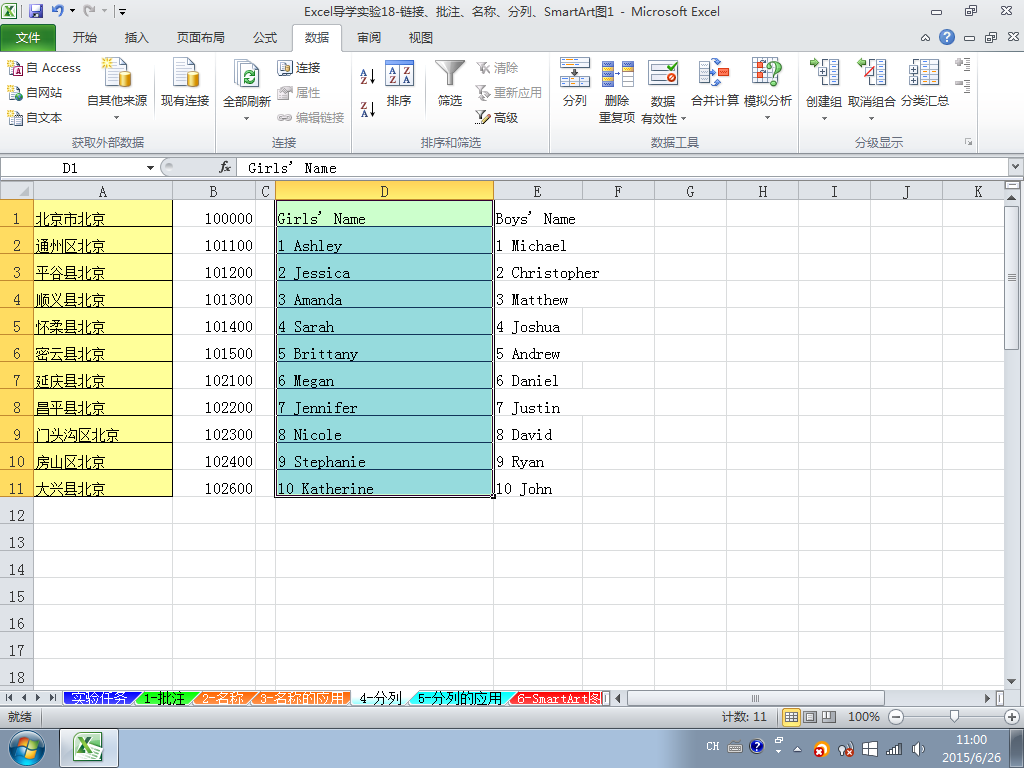Click the From Text (自文本) icon
The width and height of the screenshot is (1024, 768).
pyautogui.click(x=14, y=118)
